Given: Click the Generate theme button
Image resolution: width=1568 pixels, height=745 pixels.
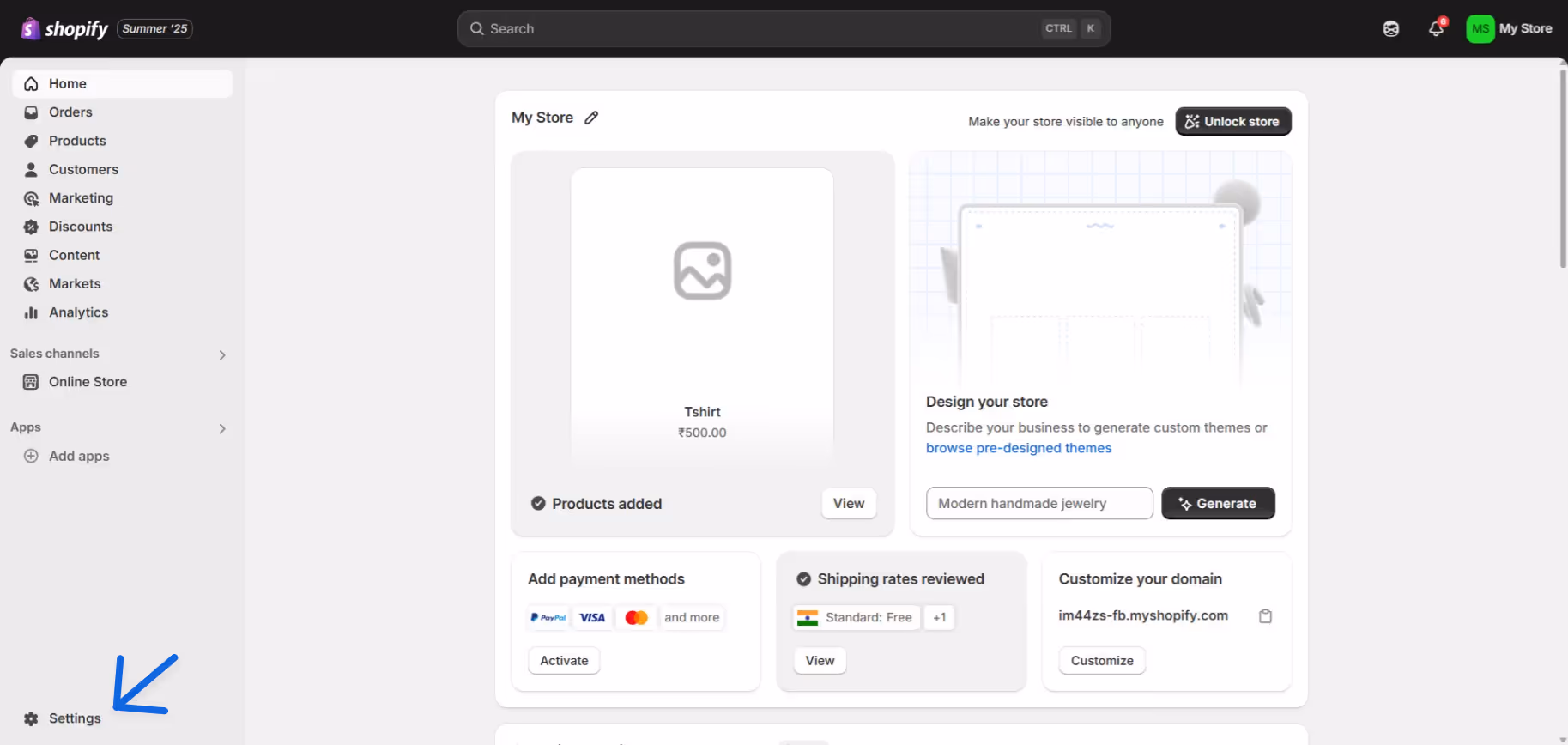Looking at the screenshot, I should (1218, 504).
